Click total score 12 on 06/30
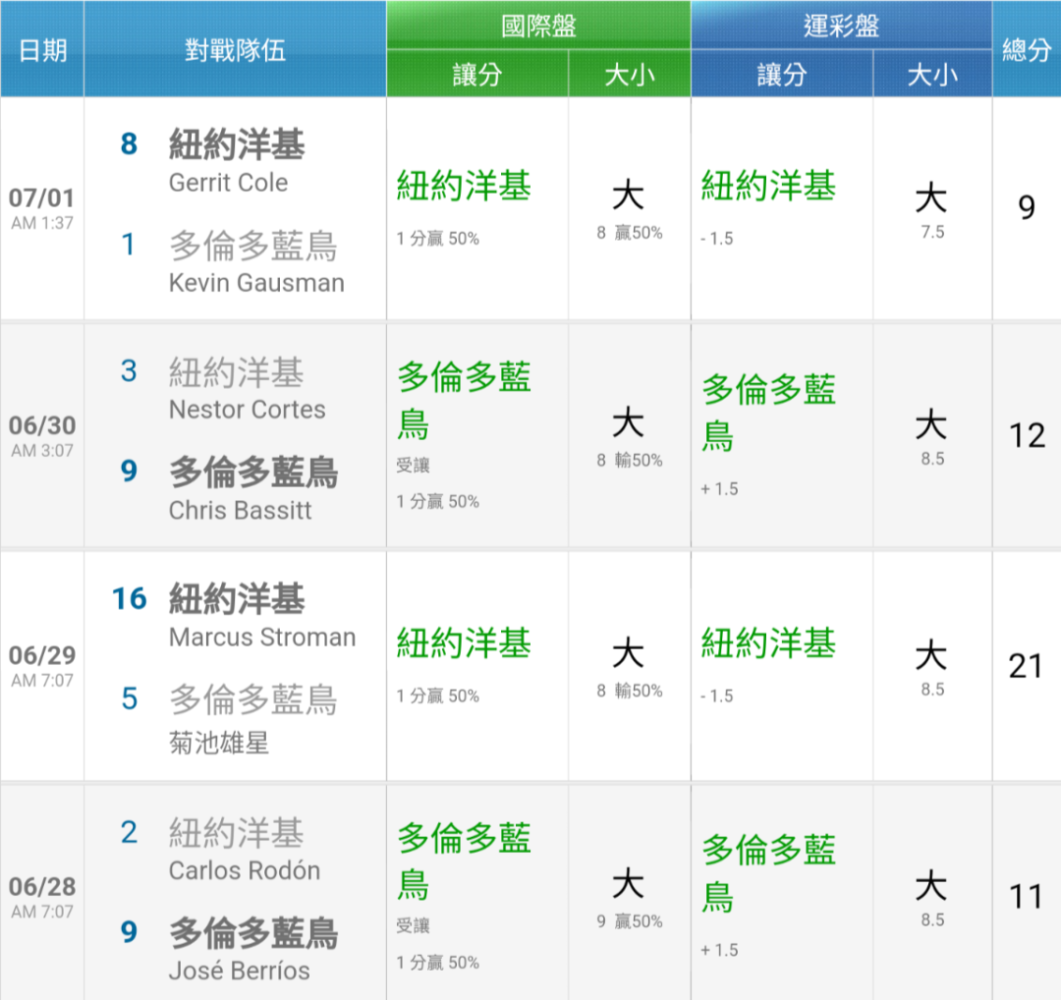Screen dimensions: 1061x1000 1026,435
